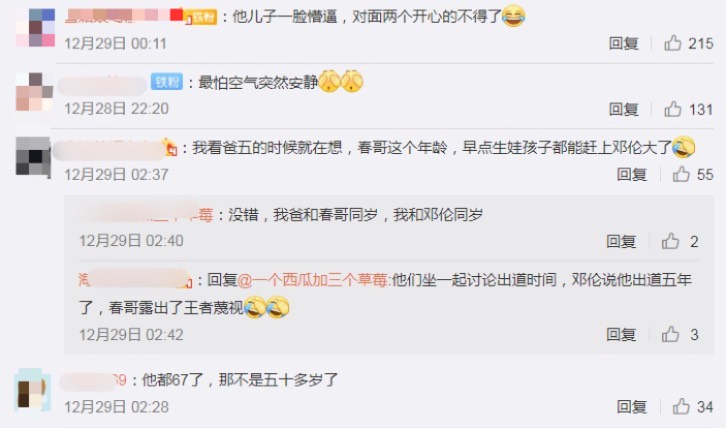Screen dimensions: 726x428
Task: Open avatar of the first commenter
Action: (x=36, y=27)
